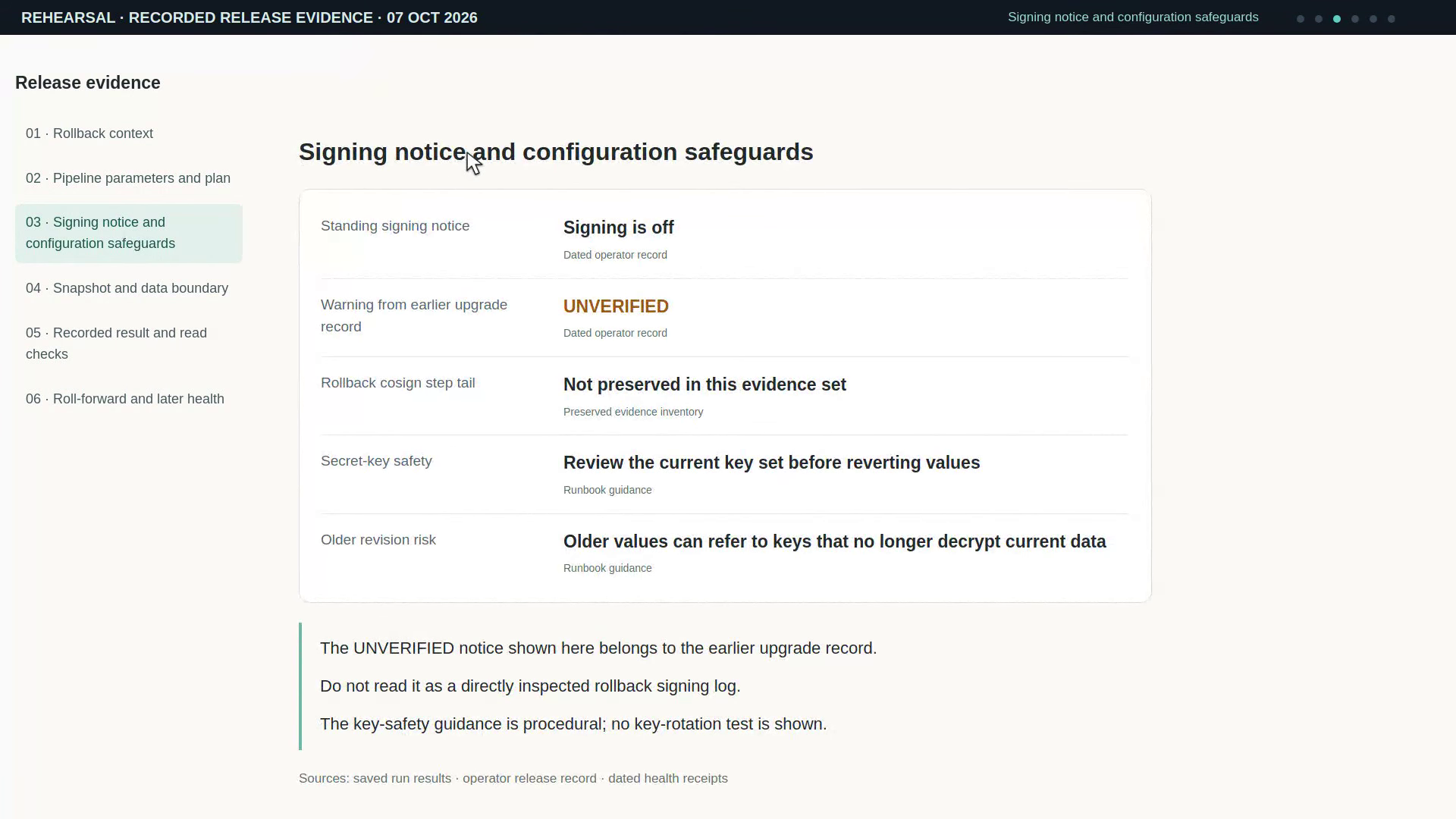The width and height of the screenshot is (1456, 819).
Task: Click the main page title heading
Action: 556,152
